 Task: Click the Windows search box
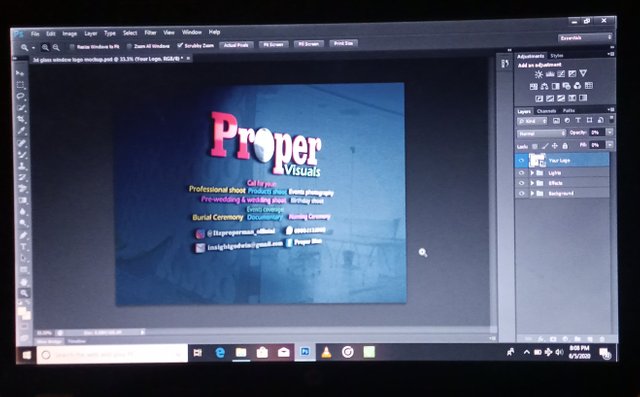click(x=112, y=354)
